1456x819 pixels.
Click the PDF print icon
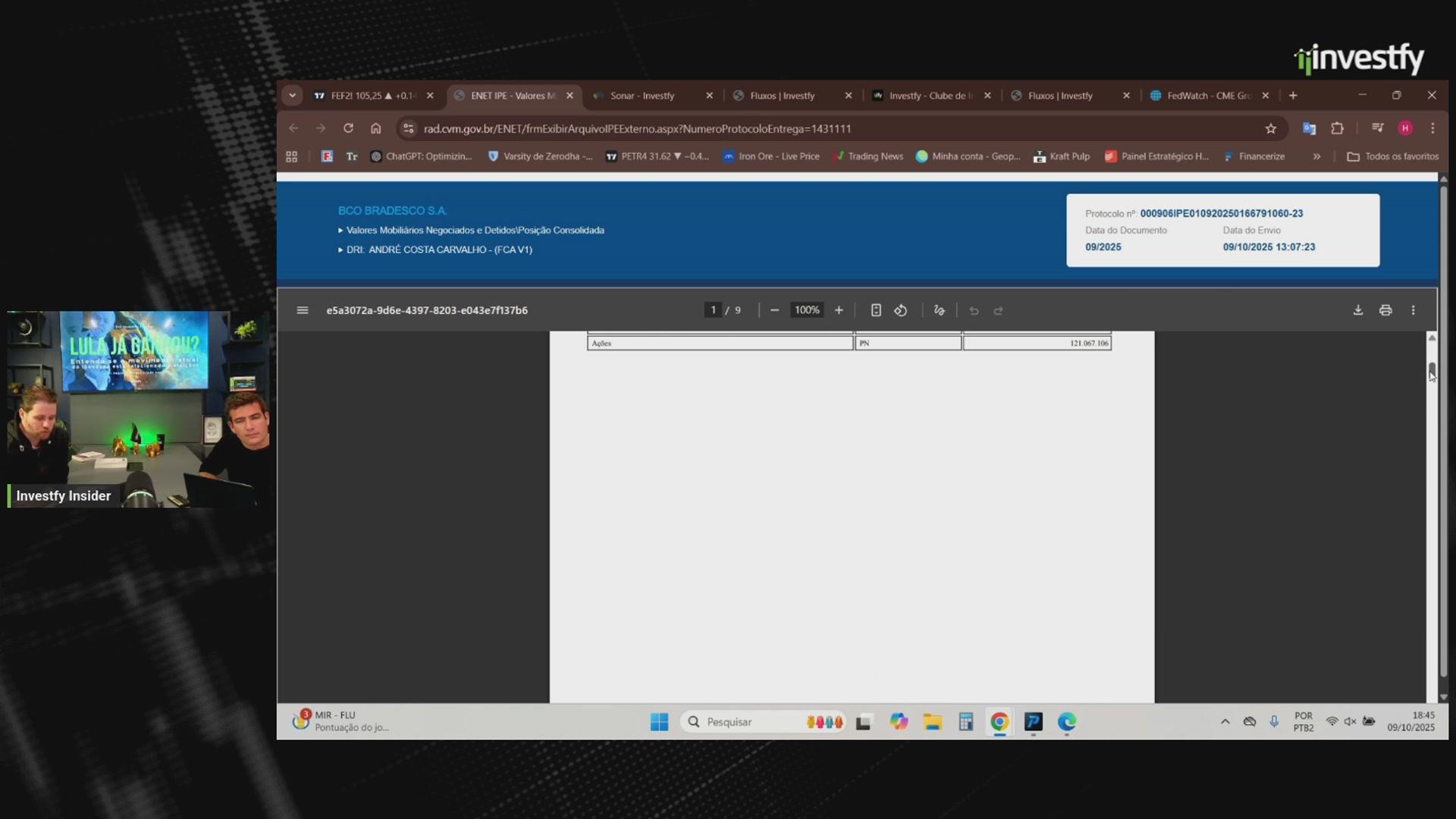coord(1385,310)
